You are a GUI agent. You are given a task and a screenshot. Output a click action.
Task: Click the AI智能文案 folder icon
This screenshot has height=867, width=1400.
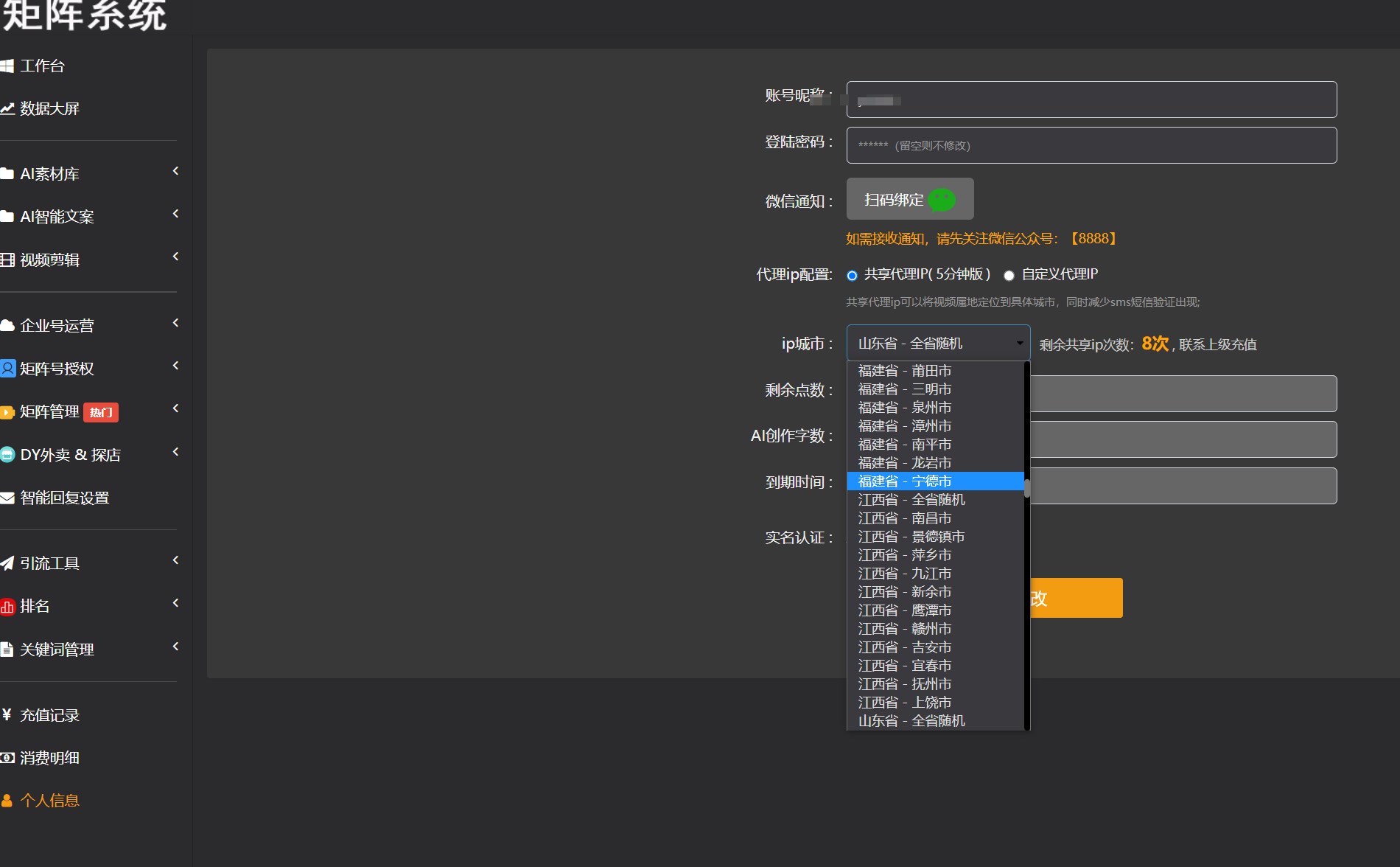(x=7, y=217)
